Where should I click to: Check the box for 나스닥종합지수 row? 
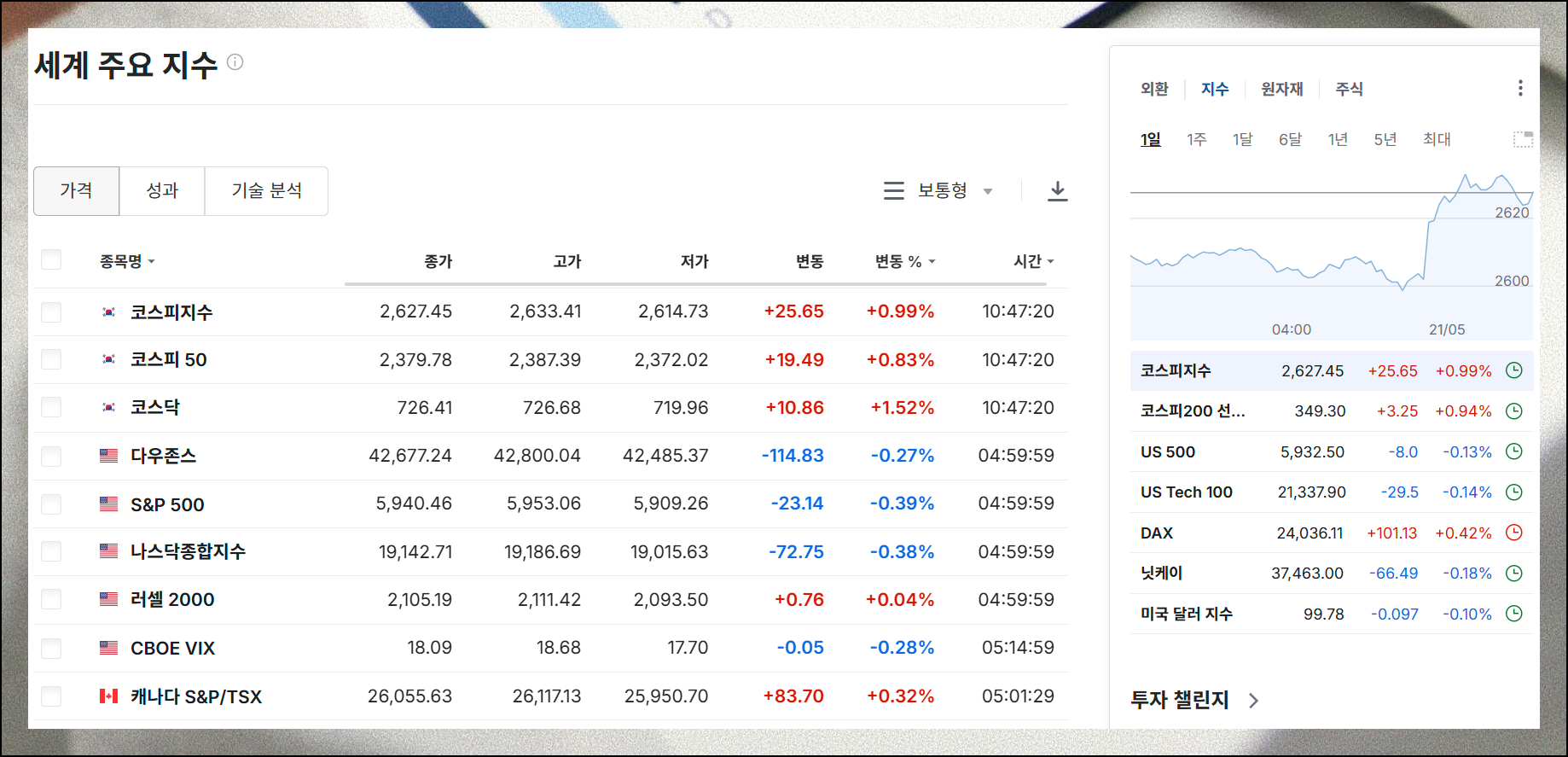coord(51,551)
